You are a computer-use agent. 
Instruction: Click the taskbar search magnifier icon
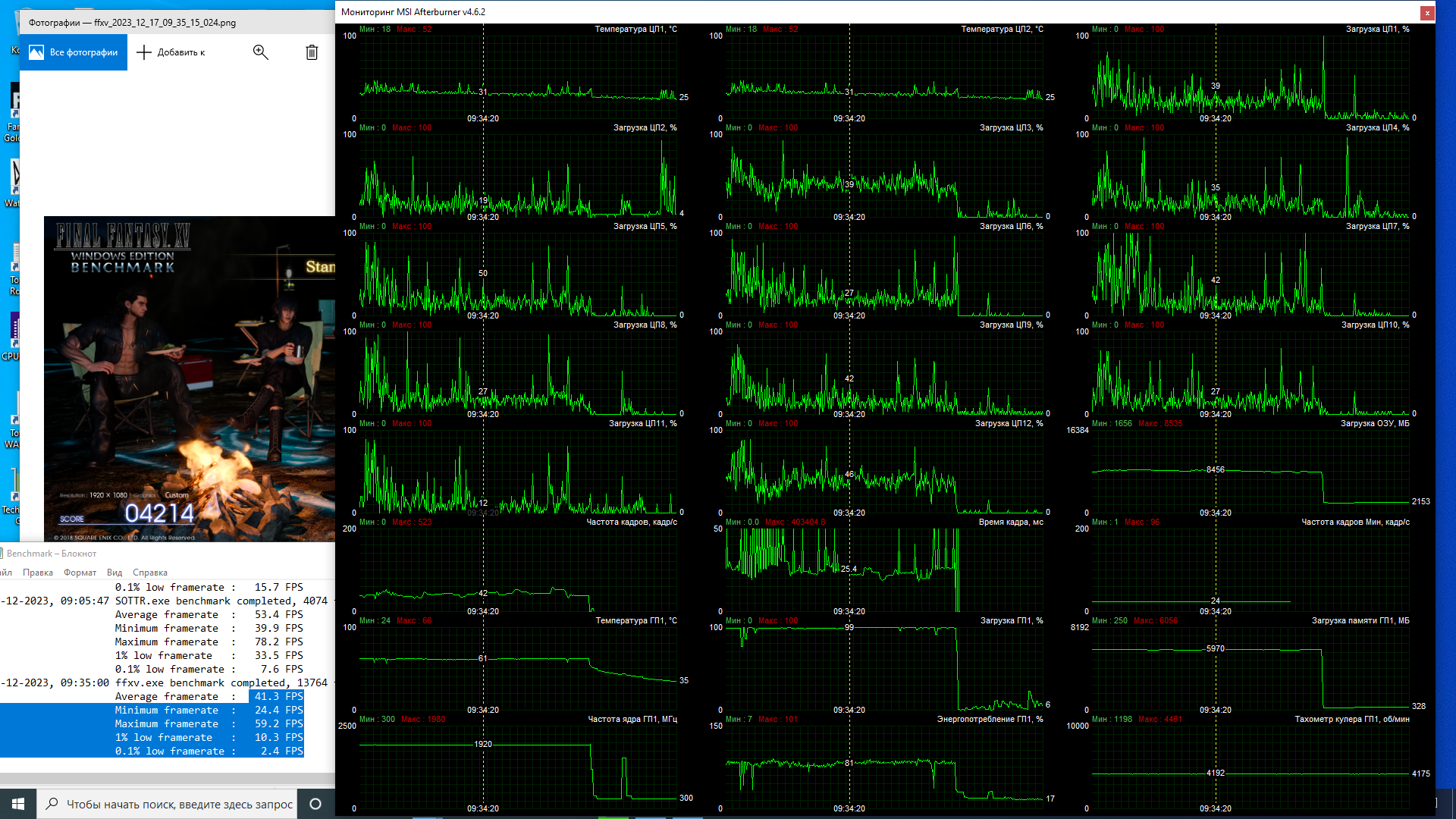(x=52, y=804)
